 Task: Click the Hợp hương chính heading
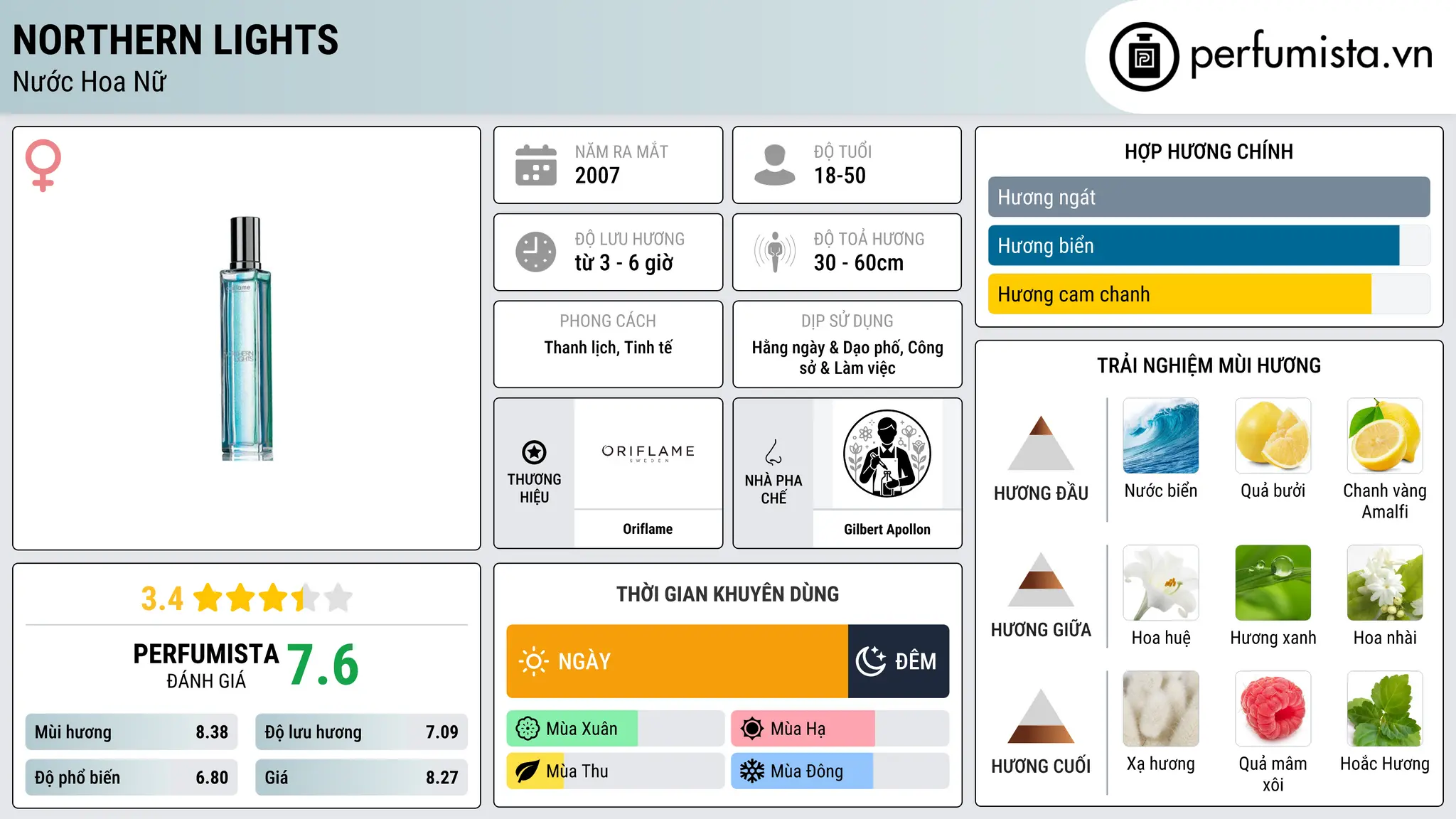pyautogui.click(x=1209, y=151)
